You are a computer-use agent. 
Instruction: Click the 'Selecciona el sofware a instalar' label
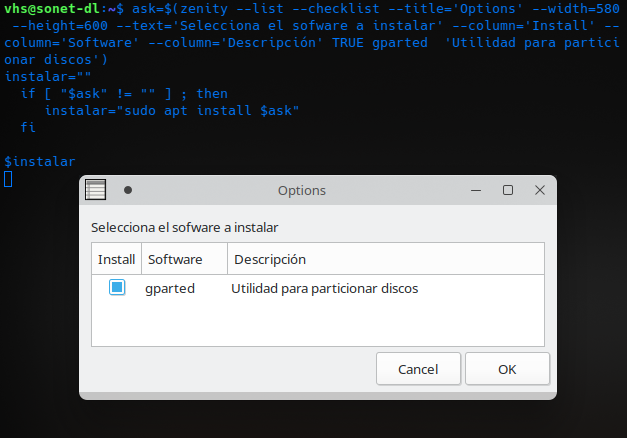[184, 227]
